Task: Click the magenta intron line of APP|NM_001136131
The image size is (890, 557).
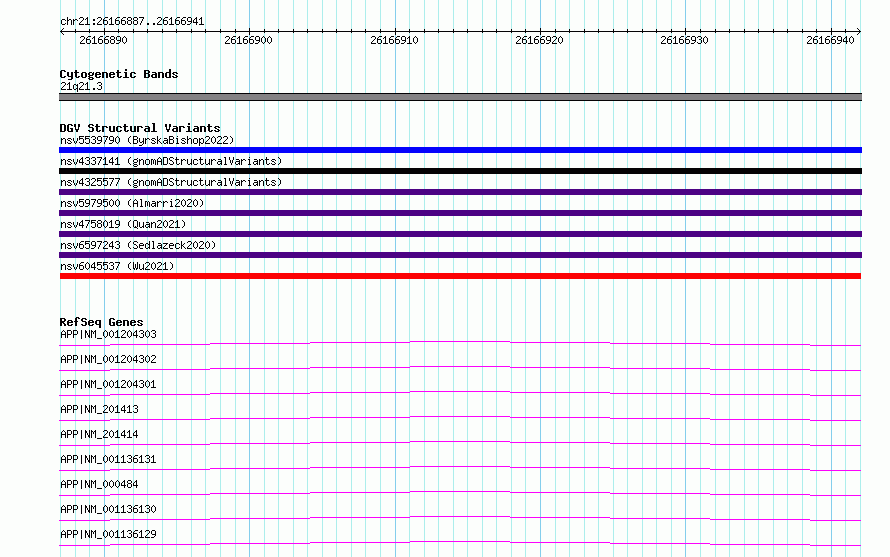Action: point(460,468)
